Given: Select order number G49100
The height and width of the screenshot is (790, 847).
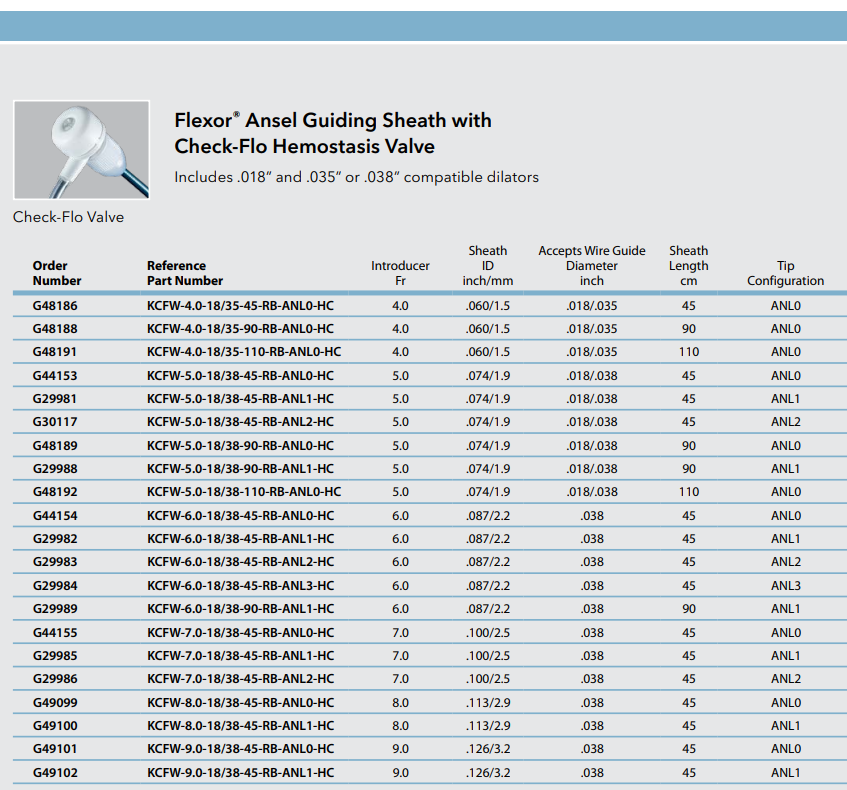Looking at the screenshot, I should (55, 726).
